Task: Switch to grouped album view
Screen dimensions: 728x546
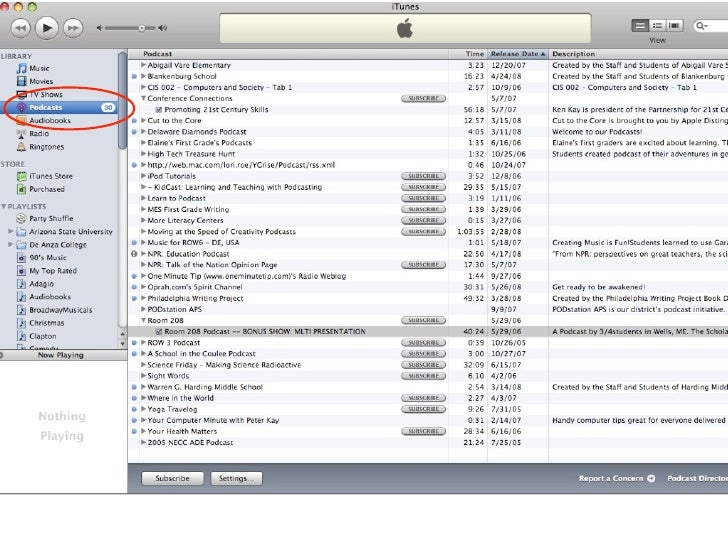Action: (657, 26)
